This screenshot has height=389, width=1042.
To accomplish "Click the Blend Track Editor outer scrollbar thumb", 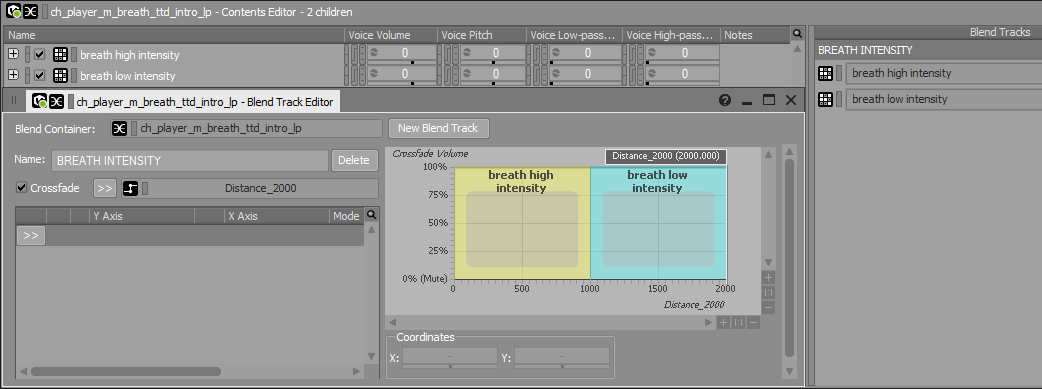I will [x=789, y=258].
